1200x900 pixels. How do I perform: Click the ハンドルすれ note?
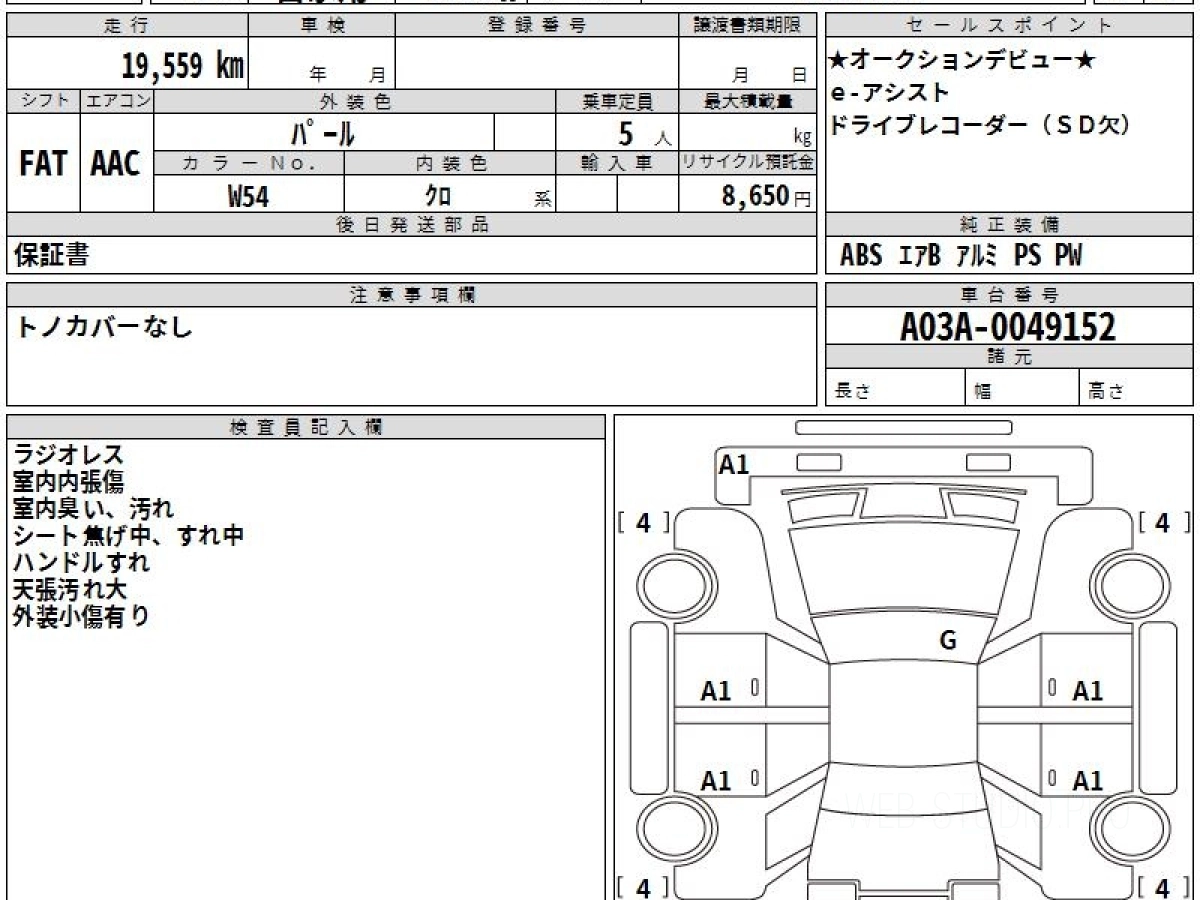(81, 562)
